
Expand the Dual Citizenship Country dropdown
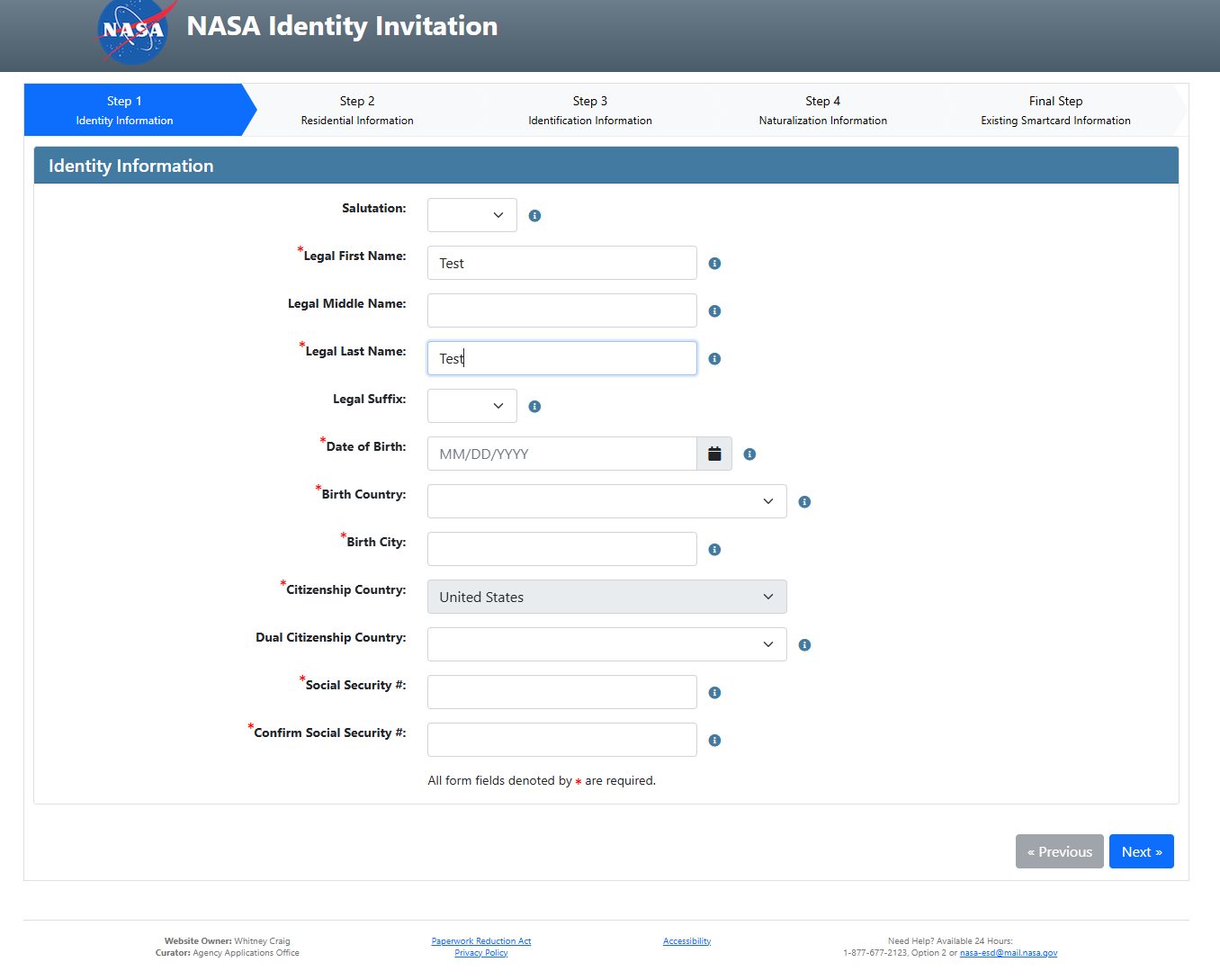click(x=606, y=645)
